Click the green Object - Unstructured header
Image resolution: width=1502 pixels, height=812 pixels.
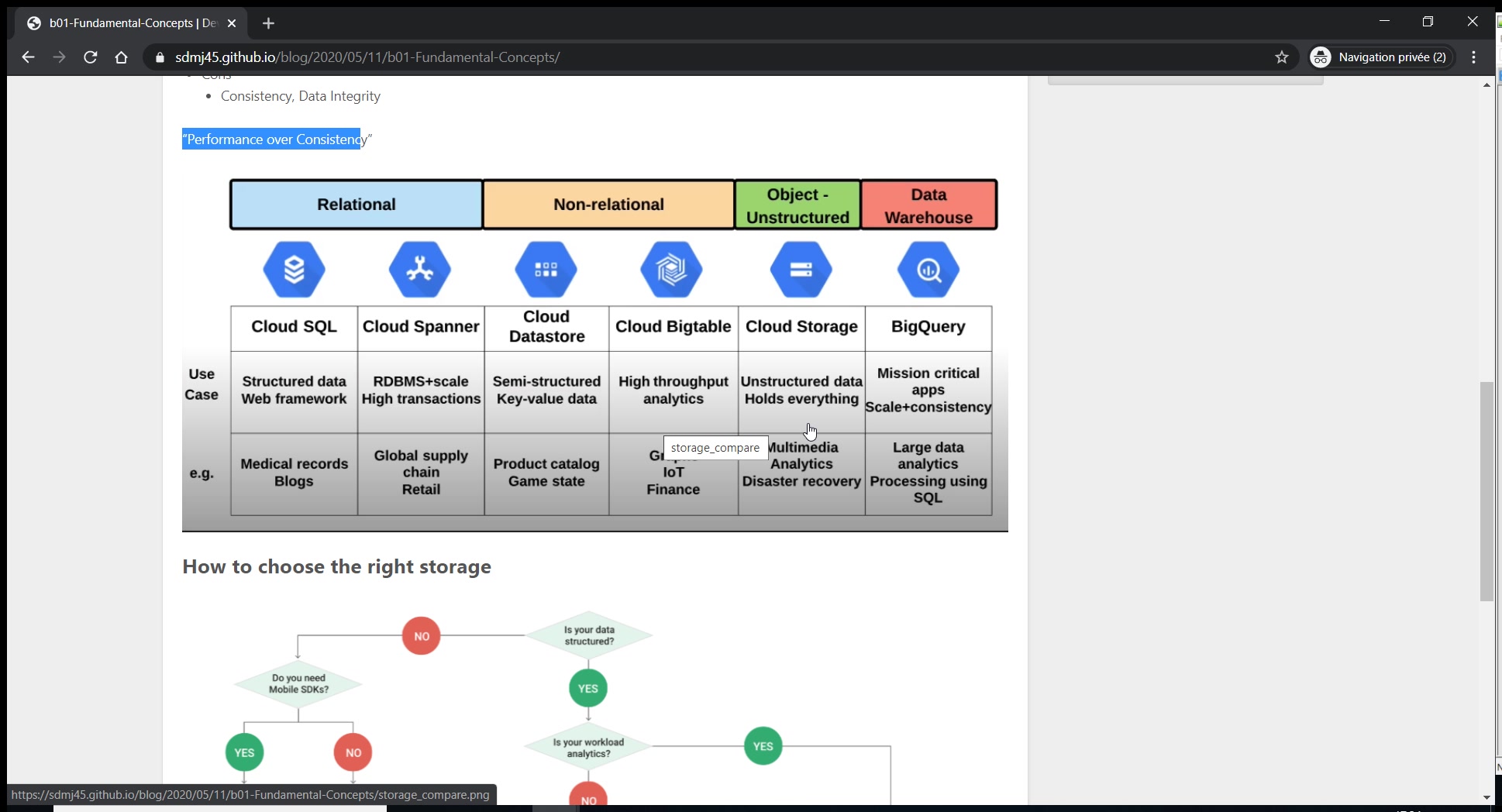coord(798,205)
